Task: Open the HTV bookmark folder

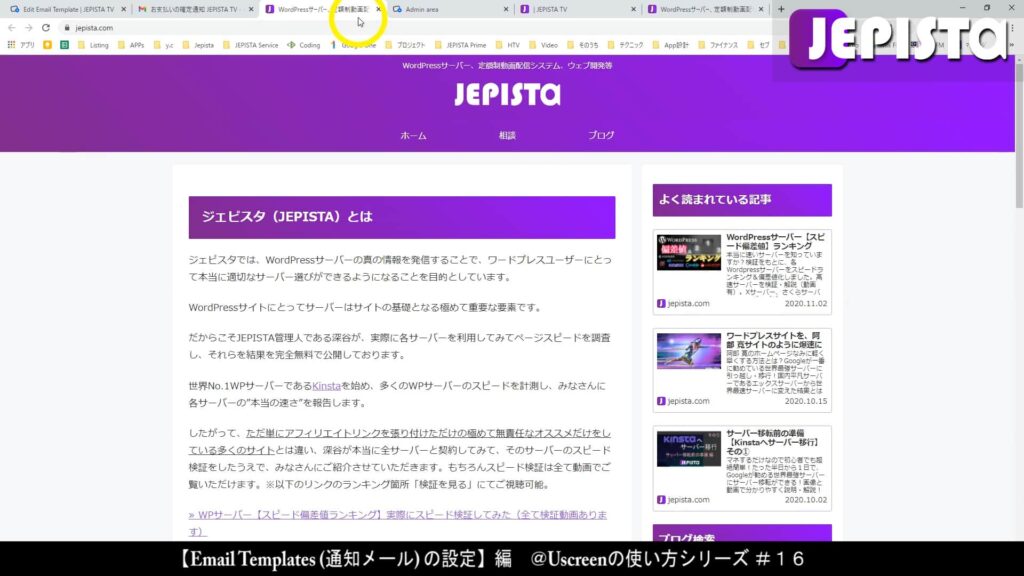Action: [507, 45]
